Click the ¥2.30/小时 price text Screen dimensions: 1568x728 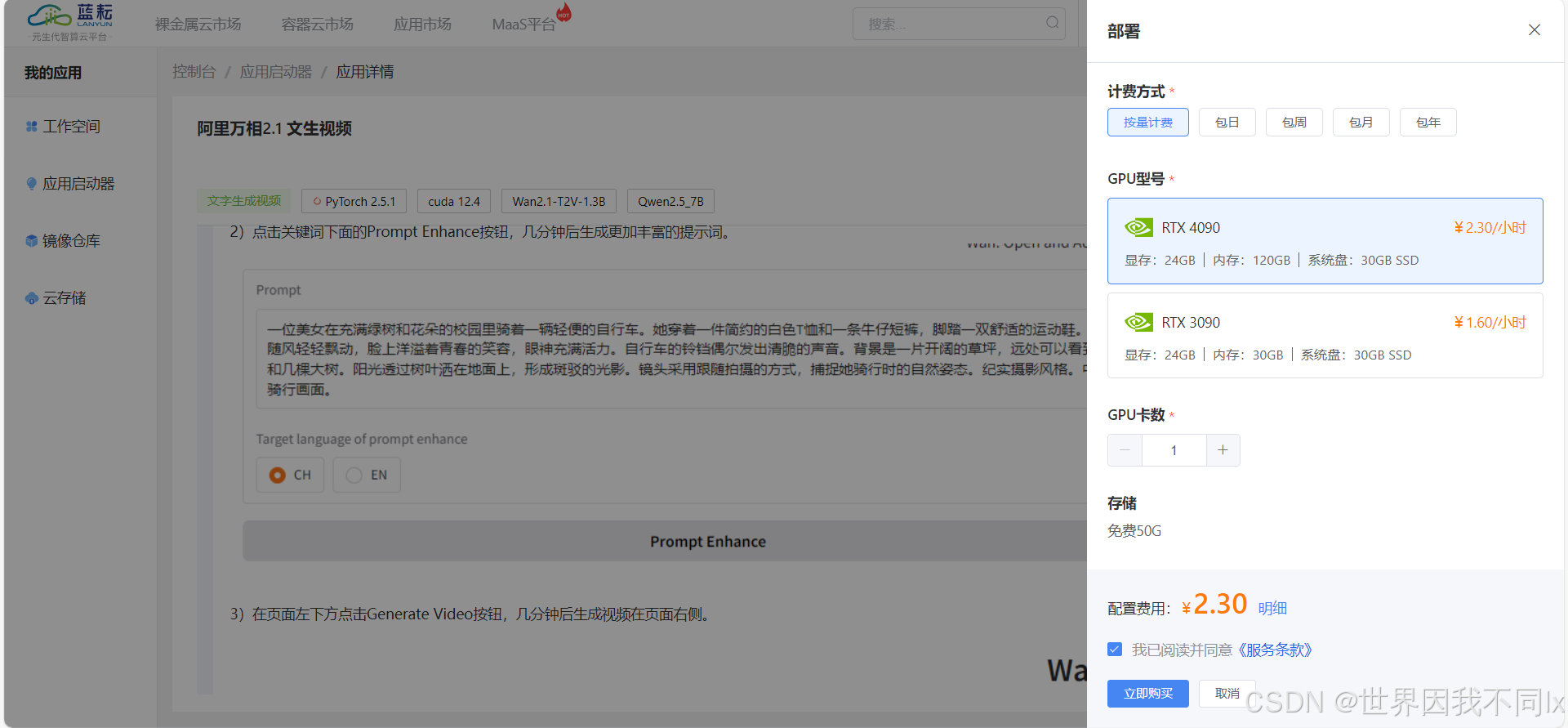pos(1490,228)
